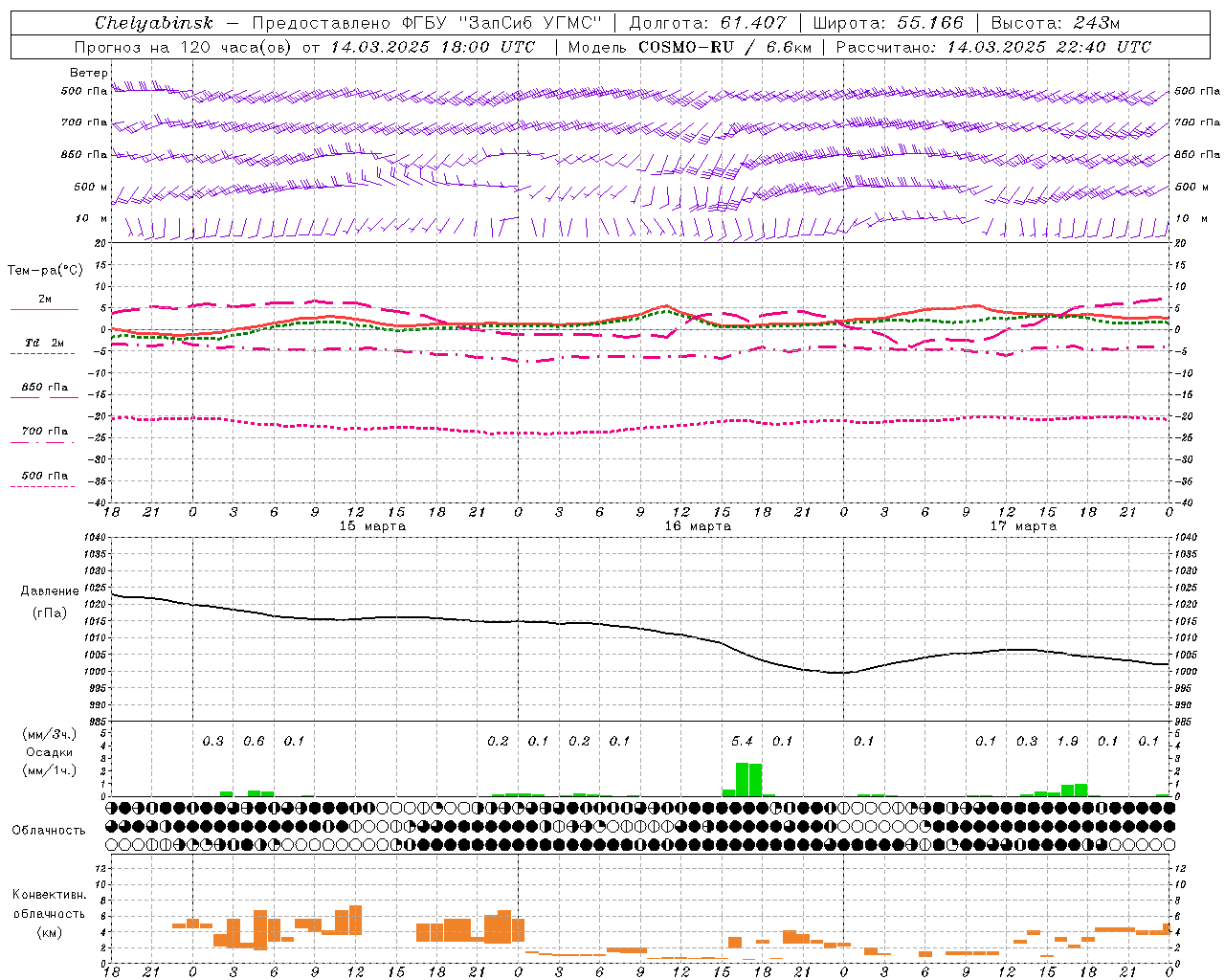Click the Долгота: 61.407 header value
This screenshot has width=1225, height=980.
click(707, 23)
